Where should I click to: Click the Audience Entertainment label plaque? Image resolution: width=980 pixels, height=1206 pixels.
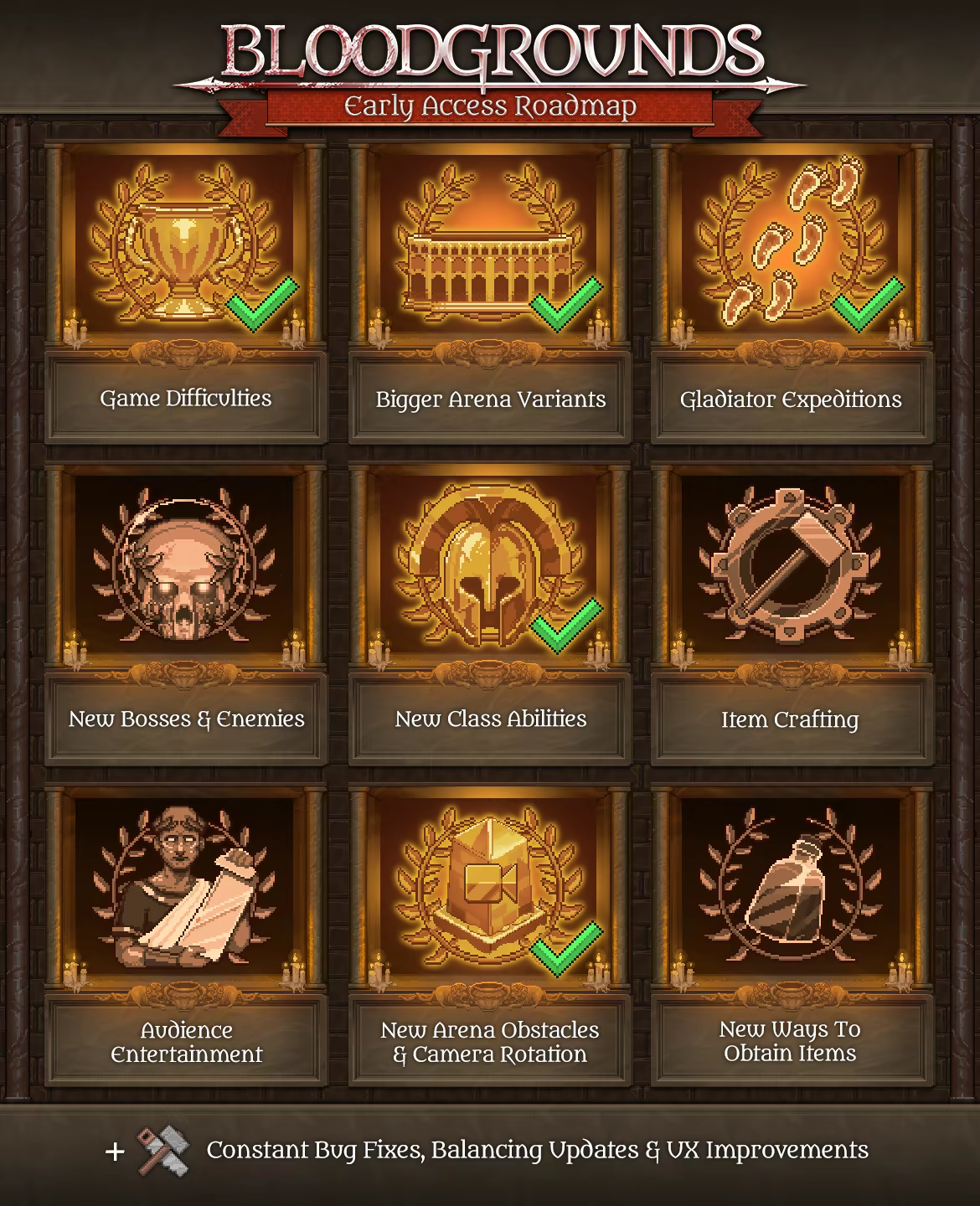point(186,1041)
